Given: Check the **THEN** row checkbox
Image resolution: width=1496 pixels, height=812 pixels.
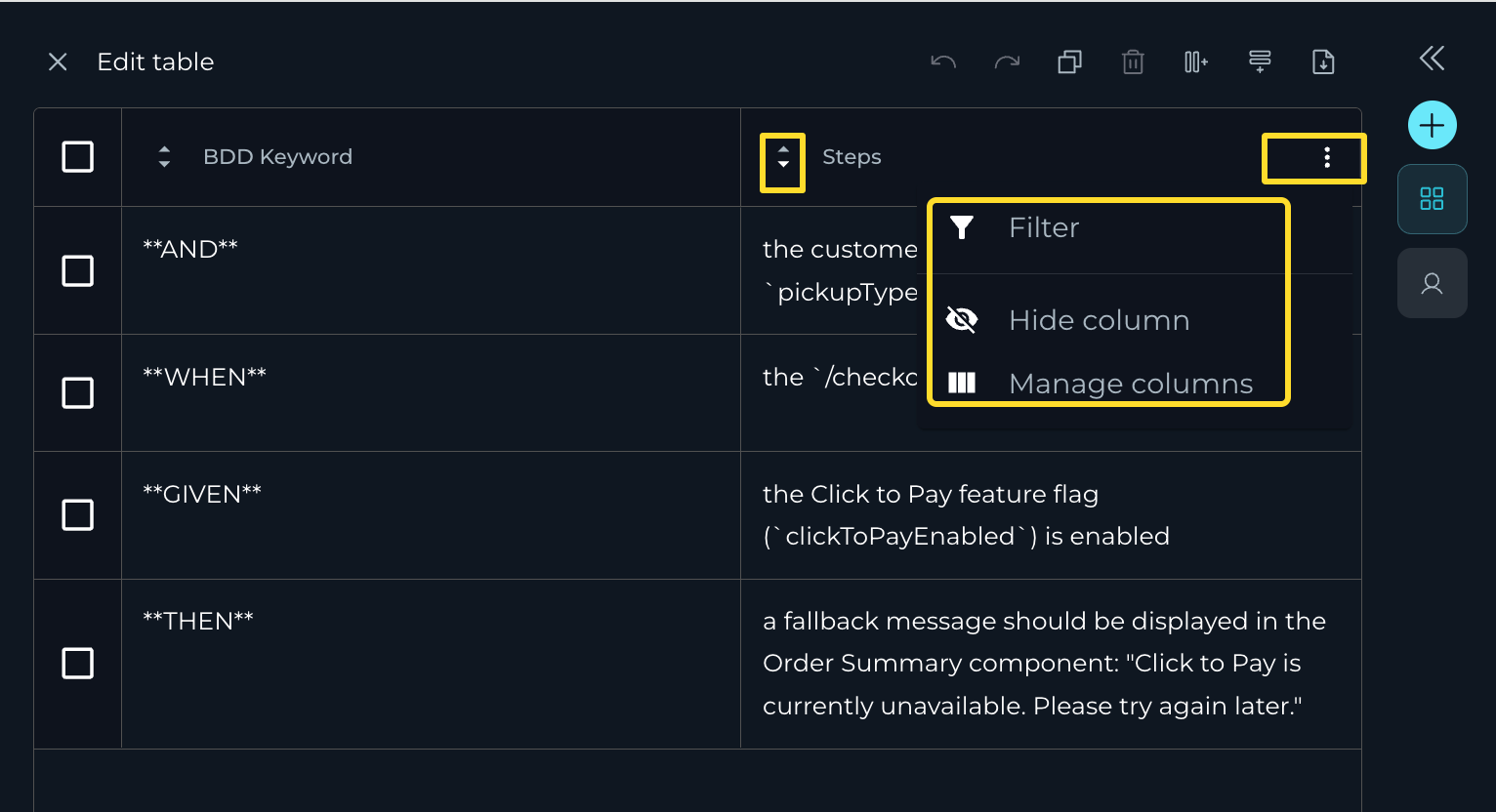Looking at the screenshot, I should (x=78, y=664).
